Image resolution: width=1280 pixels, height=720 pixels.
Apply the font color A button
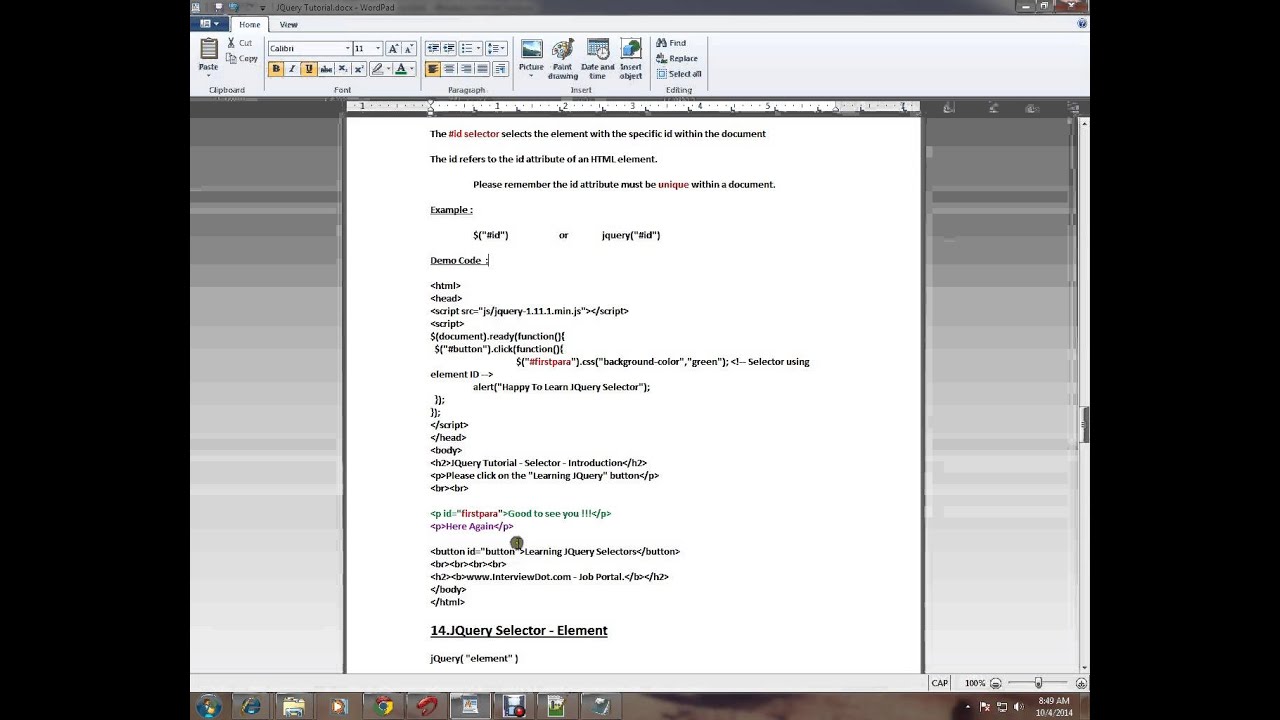(401, 69)
